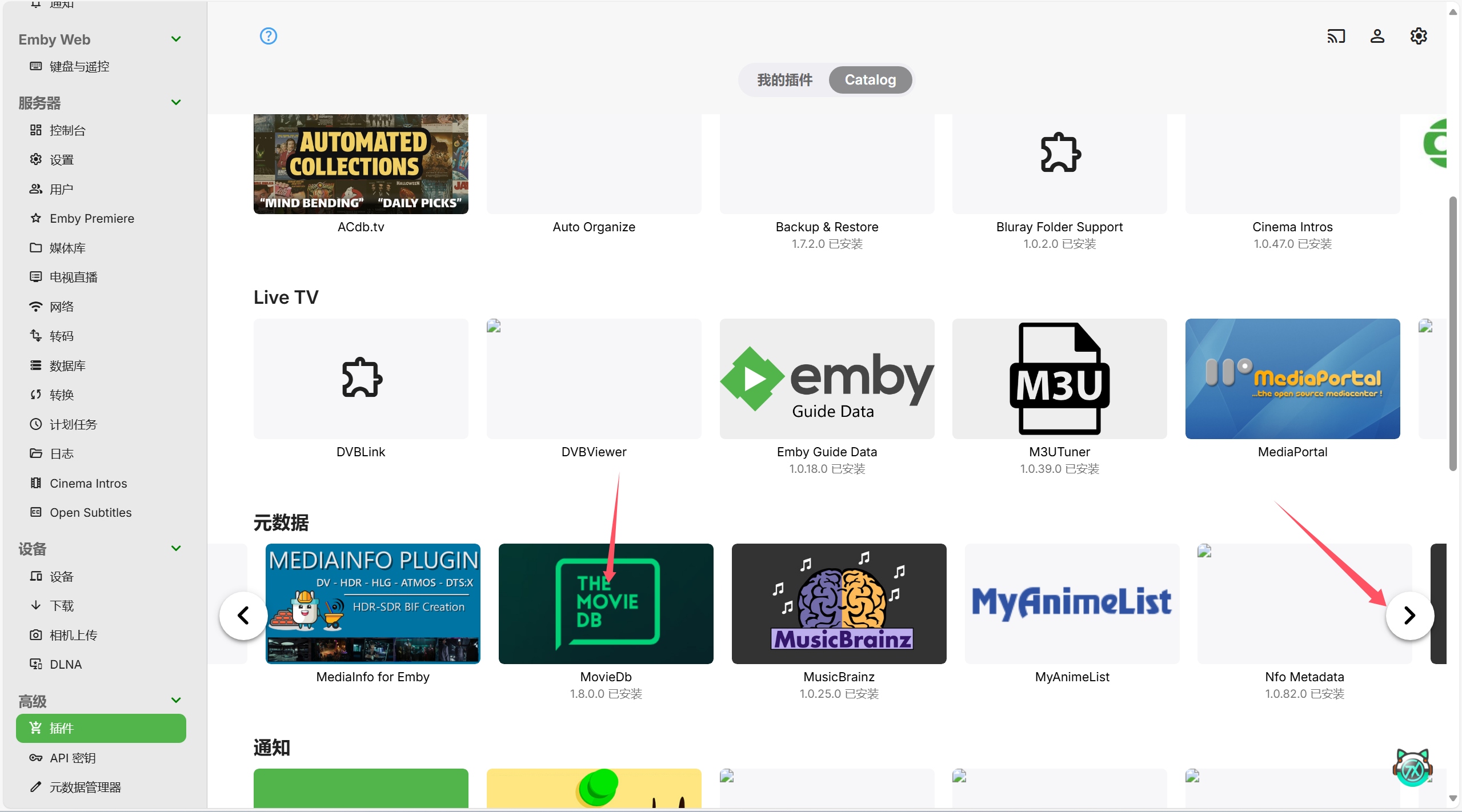Select the Catalog tab

(x=870, y=80)
